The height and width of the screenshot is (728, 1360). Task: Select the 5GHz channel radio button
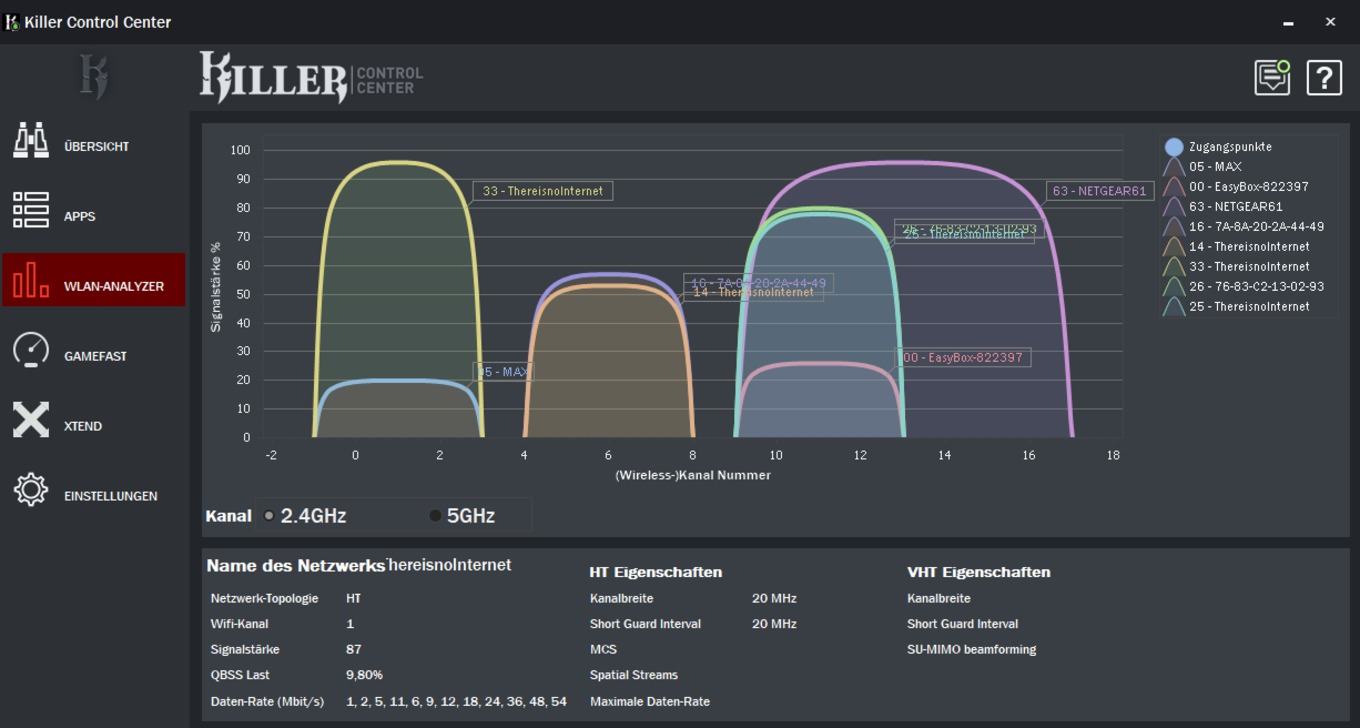click(x=435, y=516)
